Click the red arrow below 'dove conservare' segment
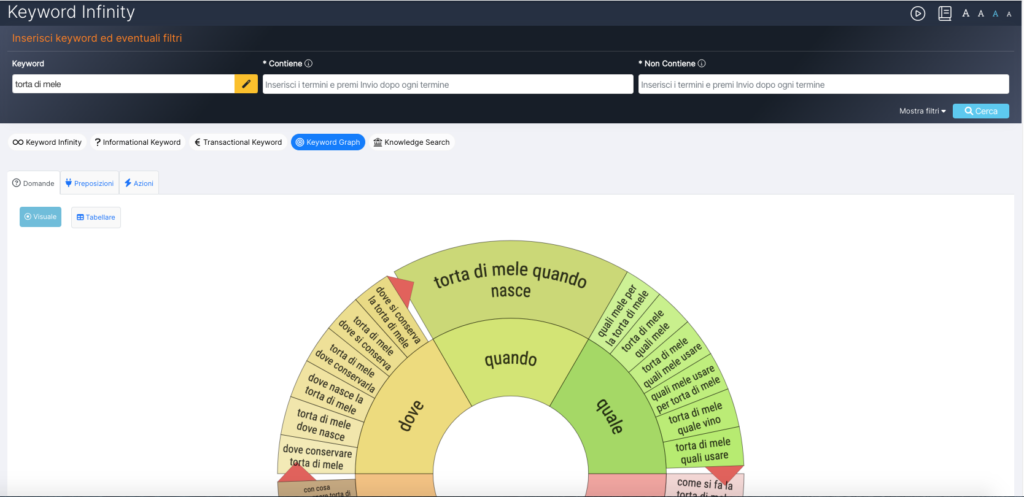Viewport: 1024px width, 497px height. (x=296, y=473)
